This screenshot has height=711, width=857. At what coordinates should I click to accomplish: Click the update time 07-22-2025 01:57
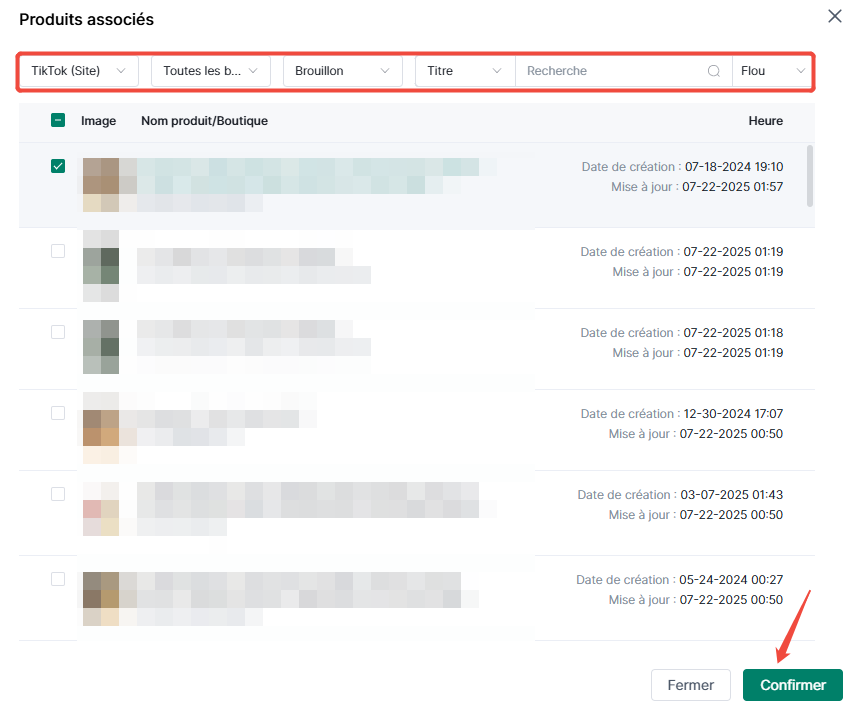coord(732,187)
